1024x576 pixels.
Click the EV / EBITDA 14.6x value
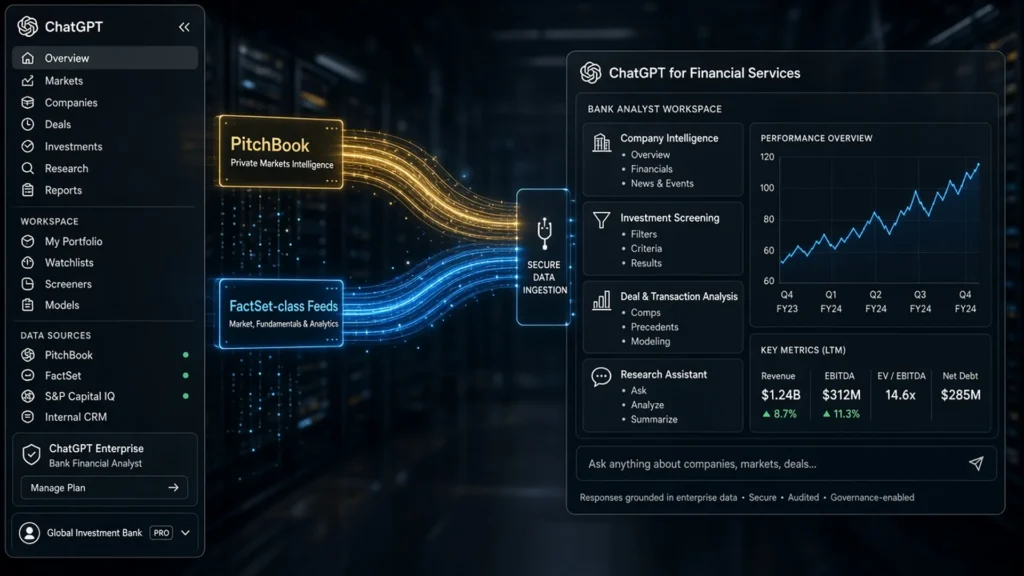pyautogui.click(x=901, y=395)
